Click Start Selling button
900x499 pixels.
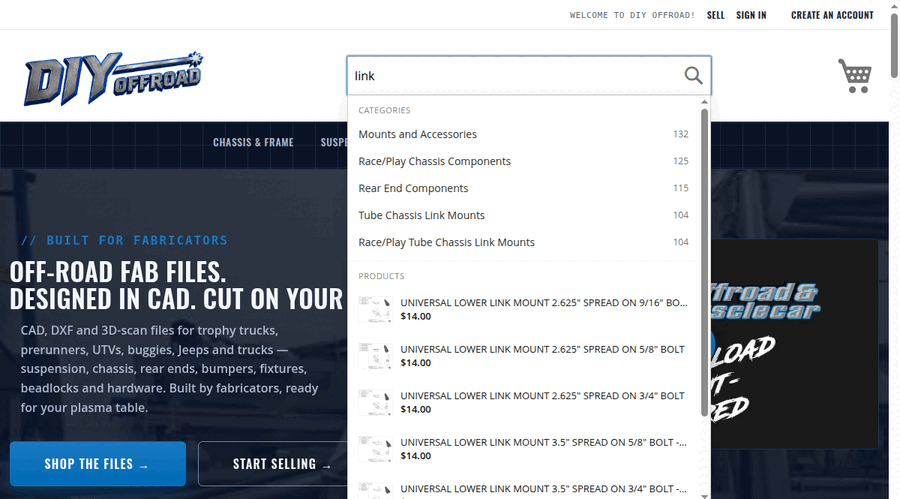273,464
